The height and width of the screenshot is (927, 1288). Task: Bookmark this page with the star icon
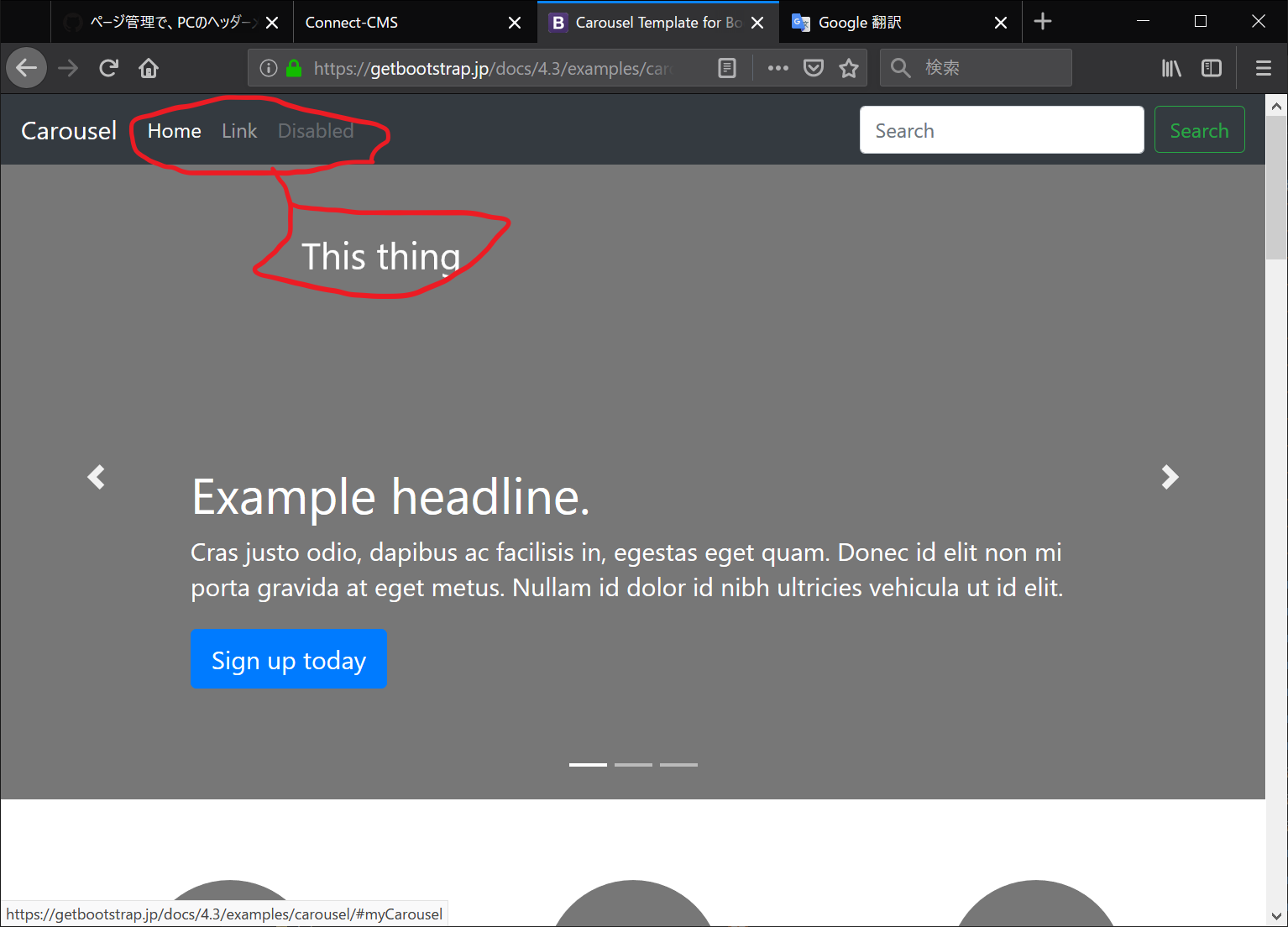tap(849, 68)
